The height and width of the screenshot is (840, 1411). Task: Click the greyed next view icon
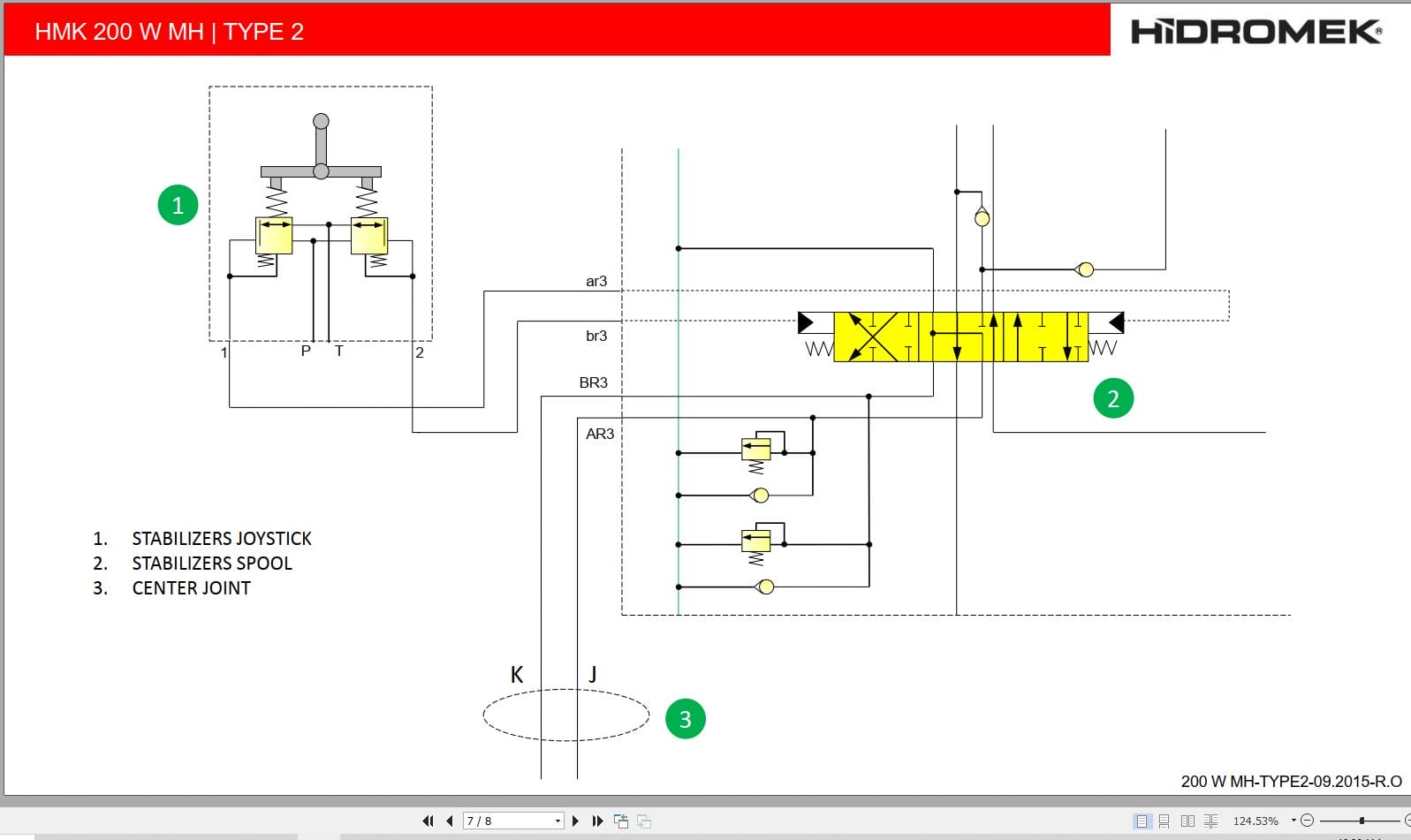tap(644, 821)
